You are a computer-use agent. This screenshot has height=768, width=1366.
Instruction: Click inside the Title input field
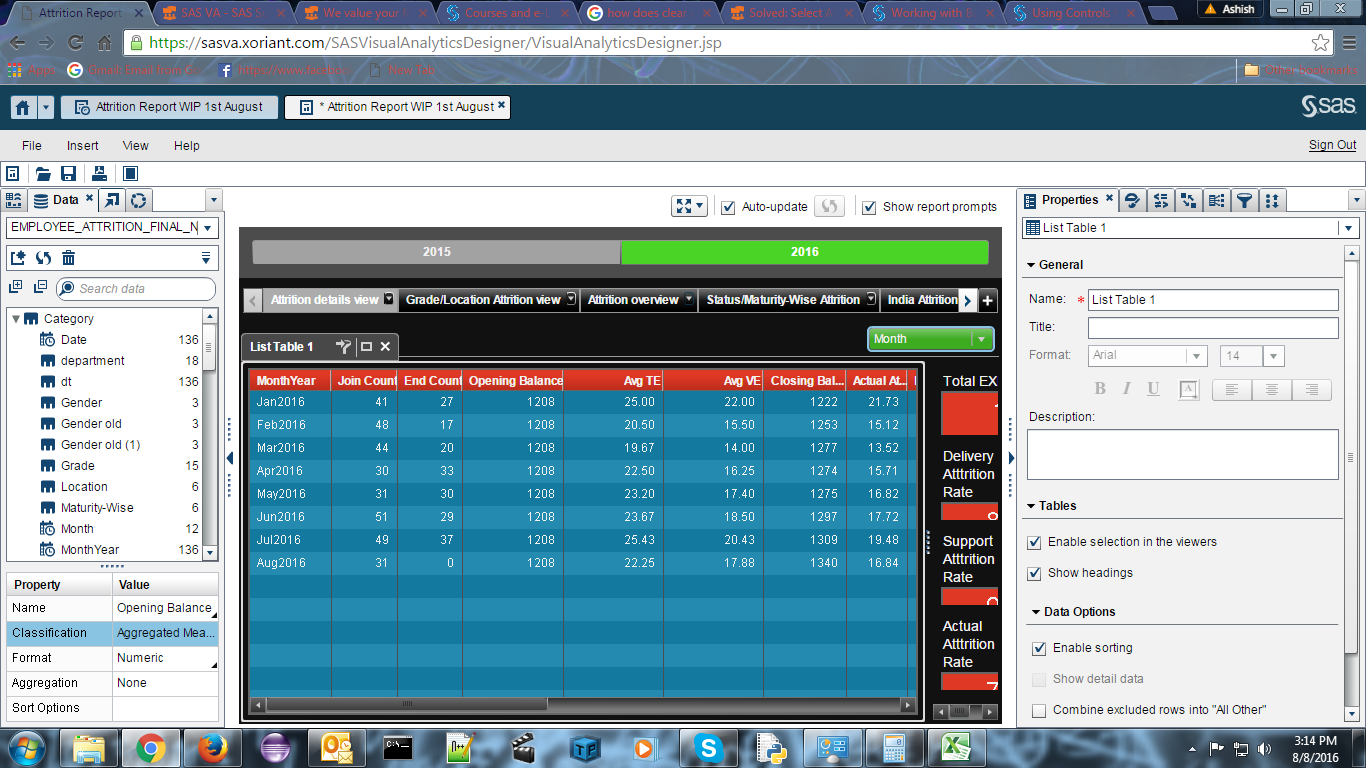(1213, 328)
